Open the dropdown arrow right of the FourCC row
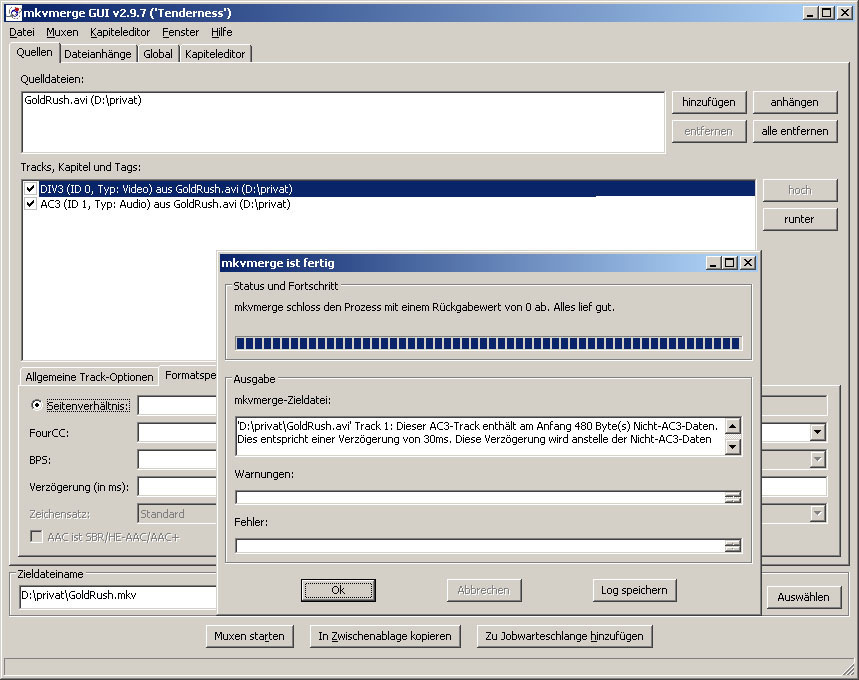The image size is (859, 680). pos(817,432)
